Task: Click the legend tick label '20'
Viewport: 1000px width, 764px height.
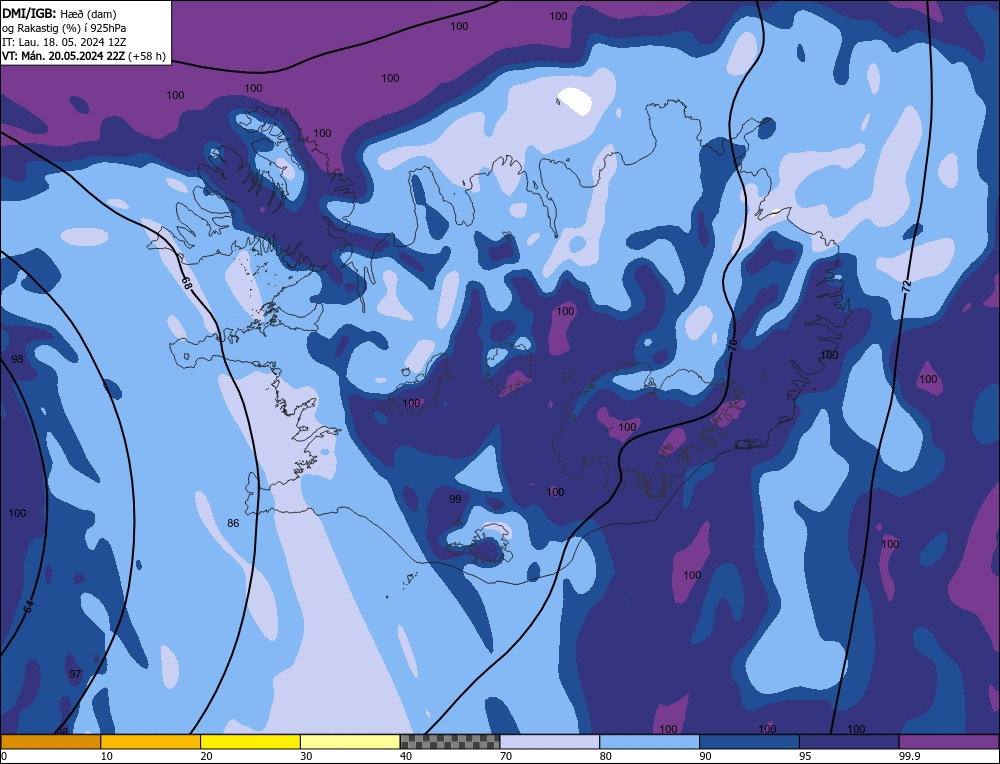Action: (207, 756)
